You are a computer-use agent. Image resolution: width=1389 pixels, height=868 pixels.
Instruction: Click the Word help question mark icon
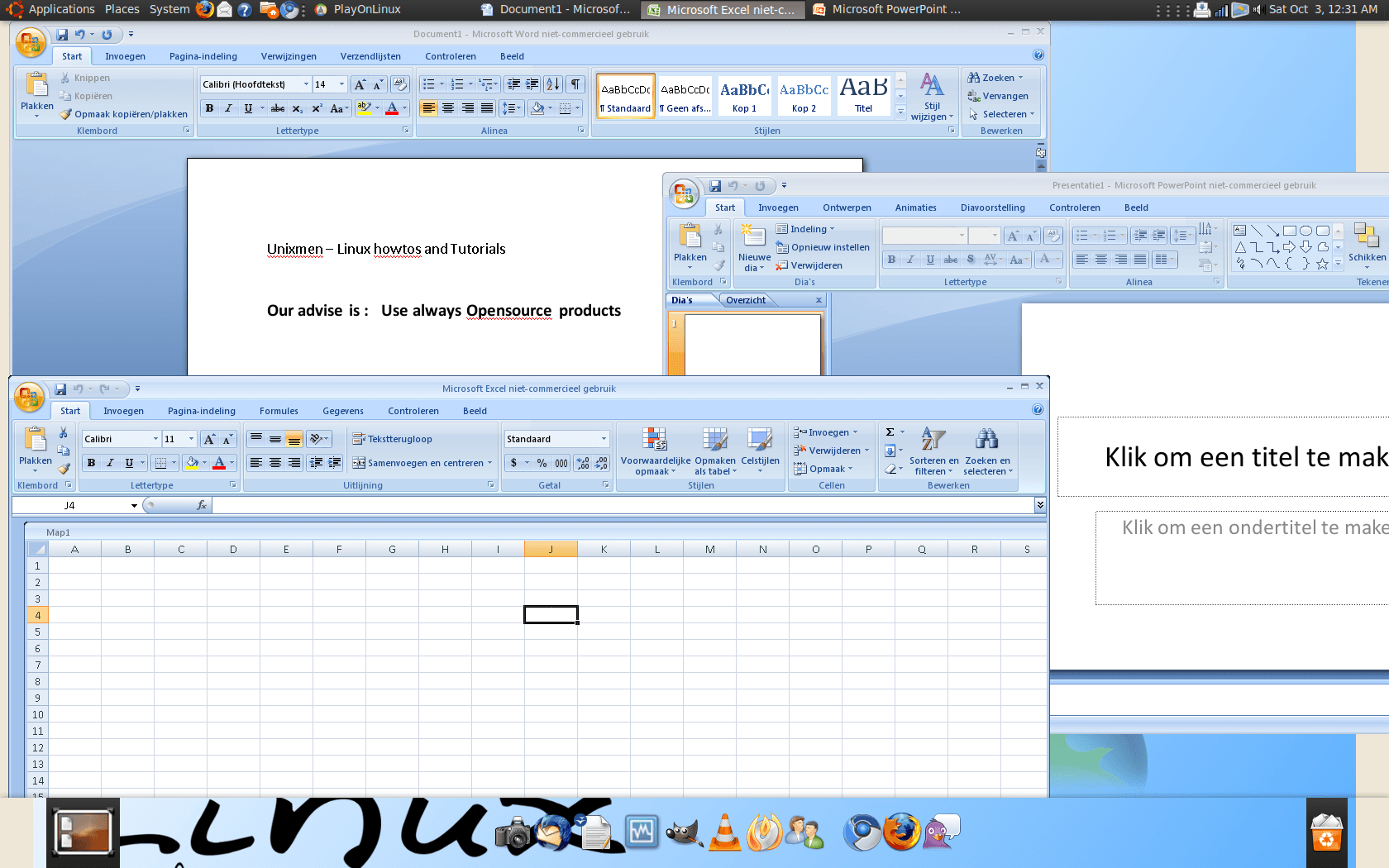tap(1038, 55)
